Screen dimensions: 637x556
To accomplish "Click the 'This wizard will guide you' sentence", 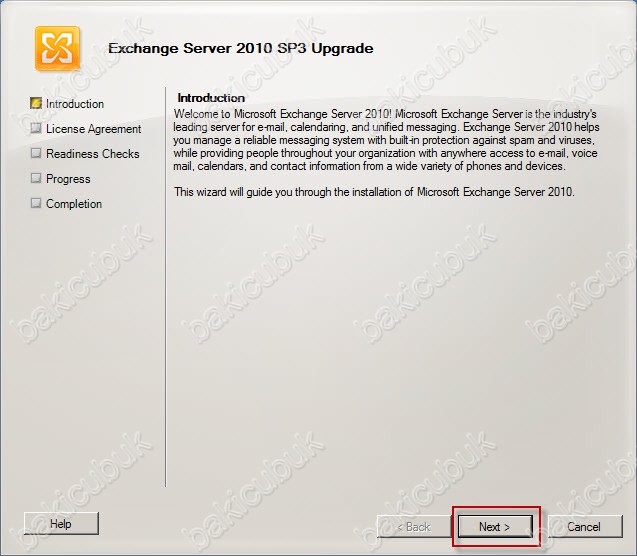I will coord(374,192).
